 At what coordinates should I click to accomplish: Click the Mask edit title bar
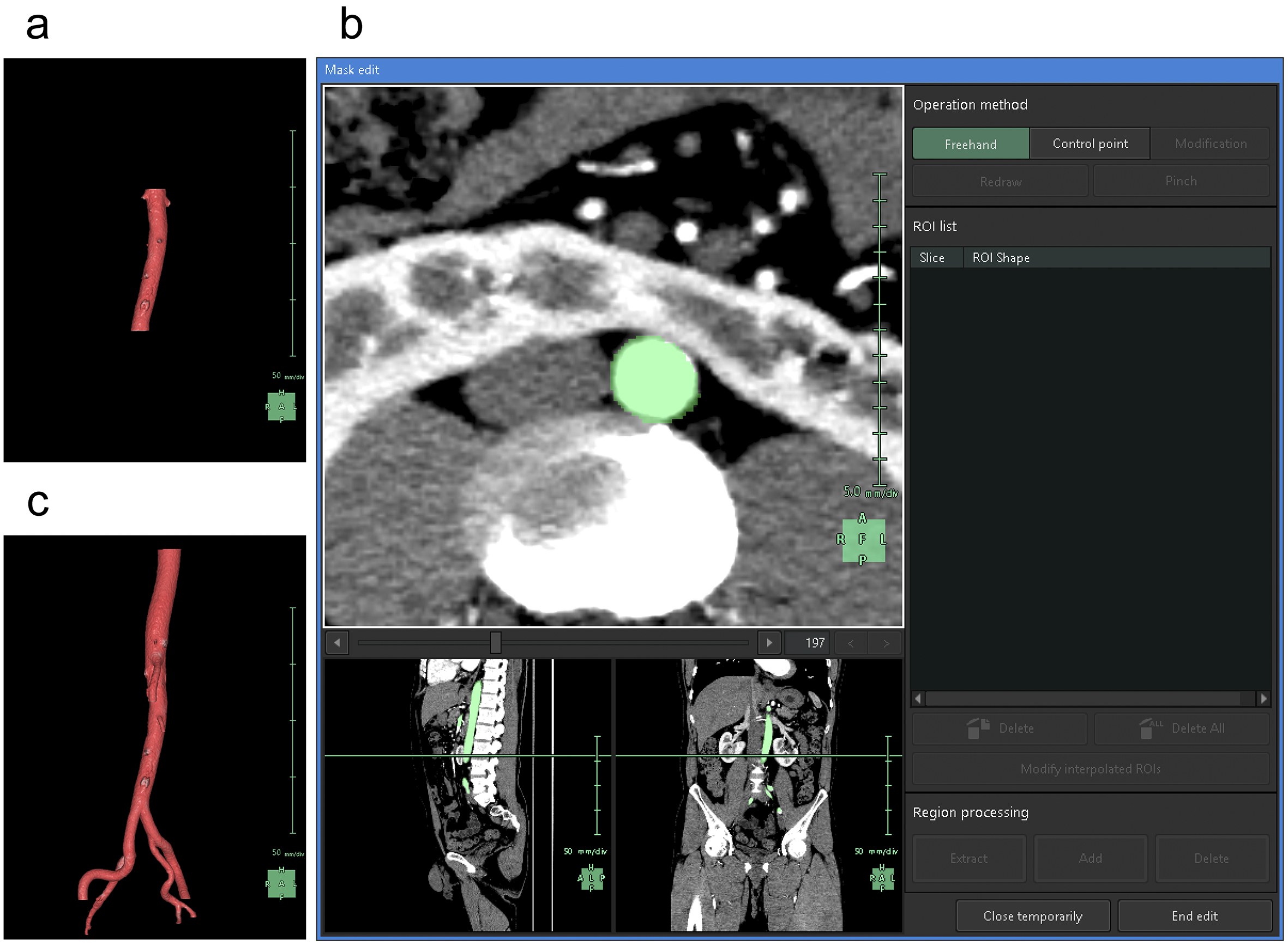799,70
